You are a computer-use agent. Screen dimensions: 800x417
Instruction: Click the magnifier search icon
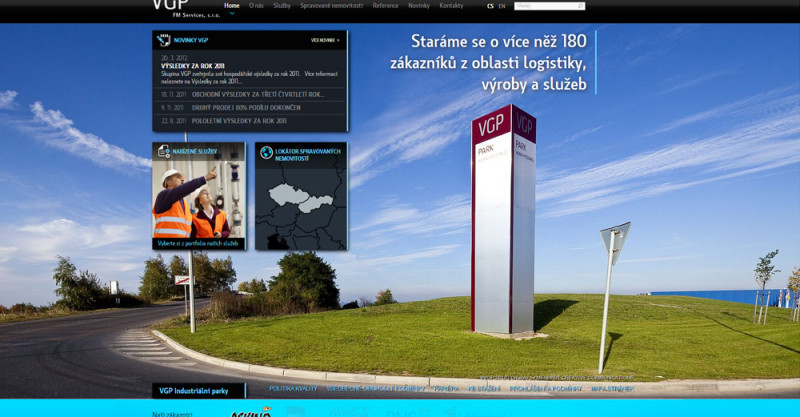pyautogui.click(x=581, y=6)
